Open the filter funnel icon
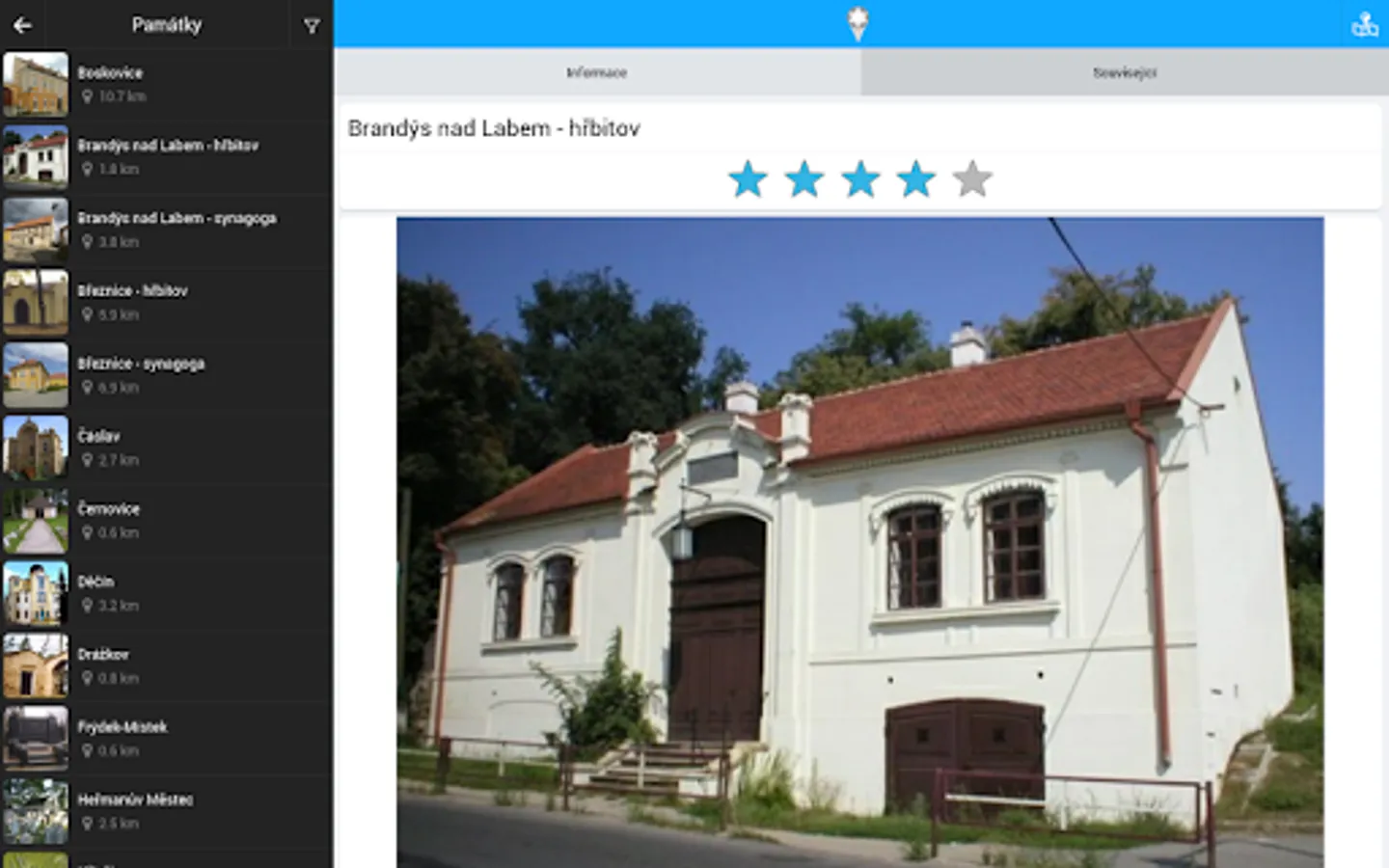This screenshot has width=1389, height=868. 312,26
